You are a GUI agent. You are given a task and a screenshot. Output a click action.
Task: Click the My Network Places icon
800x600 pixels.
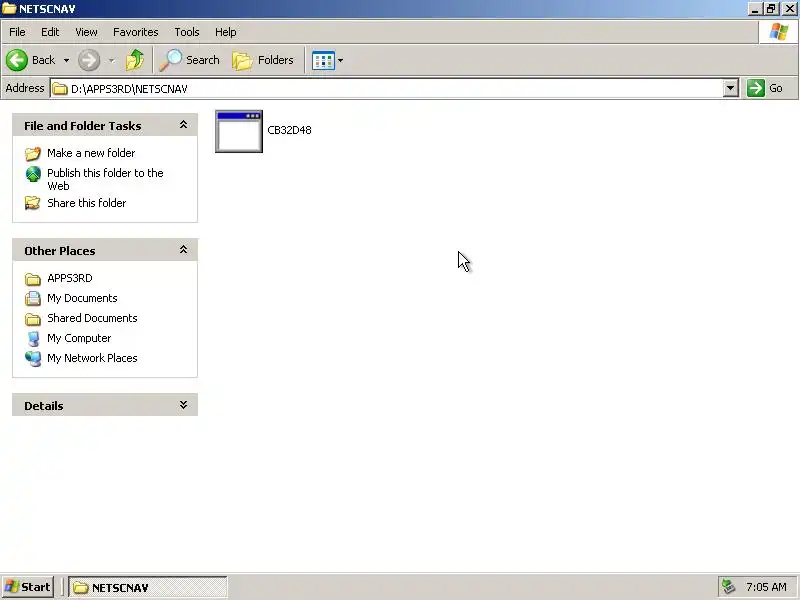[x=33, y=359]
